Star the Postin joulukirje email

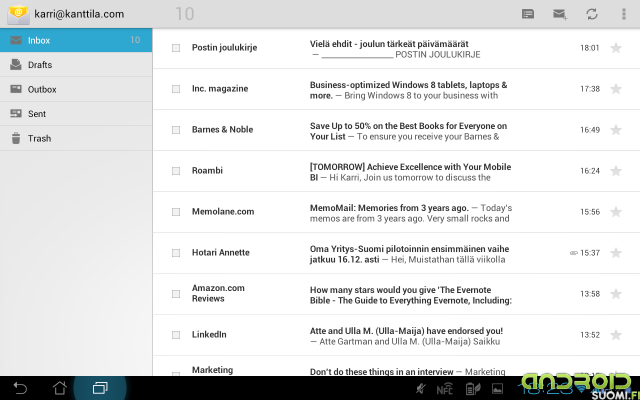point(616,48)
